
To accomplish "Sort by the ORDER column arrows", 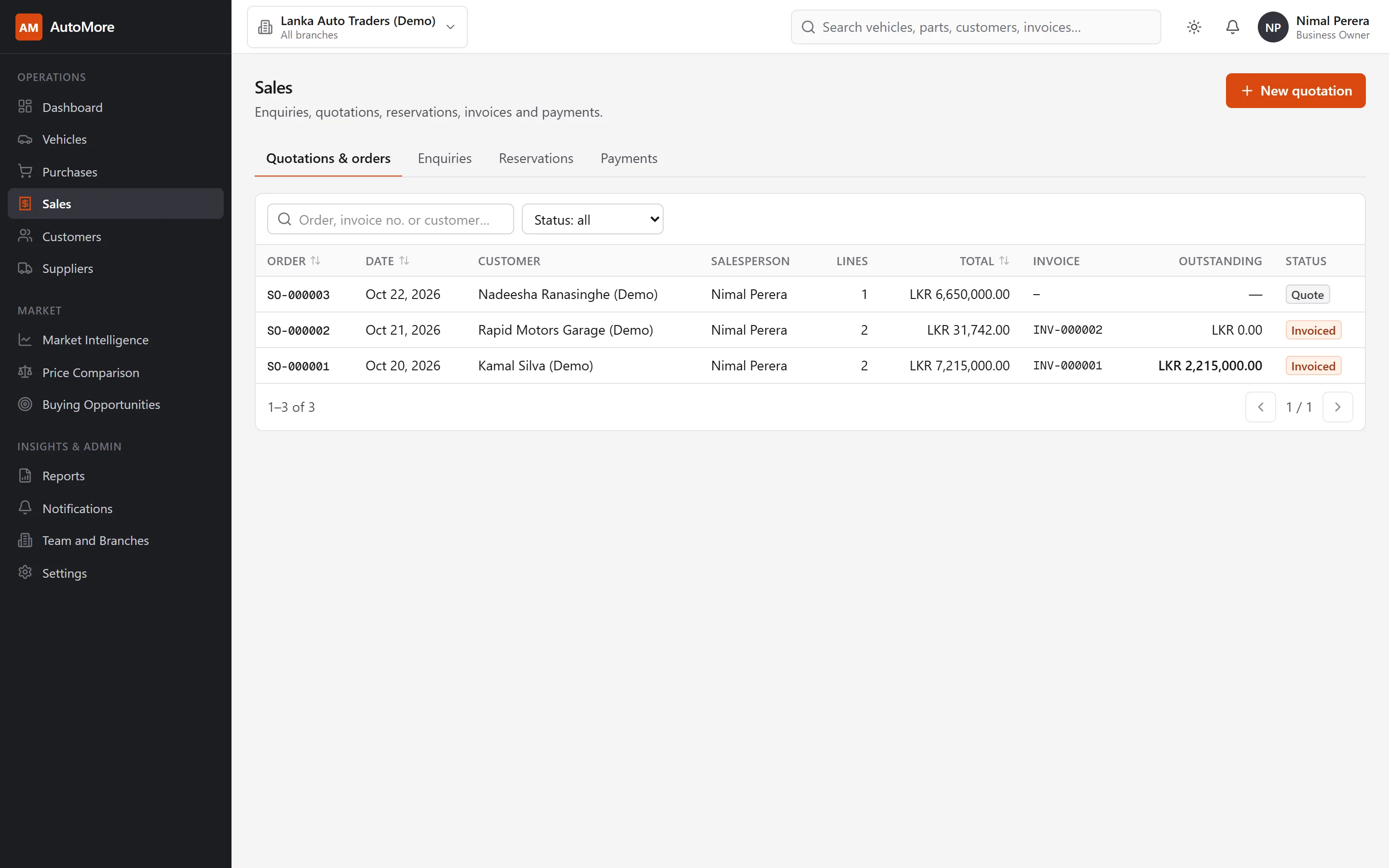I will (x=316, y=260).
